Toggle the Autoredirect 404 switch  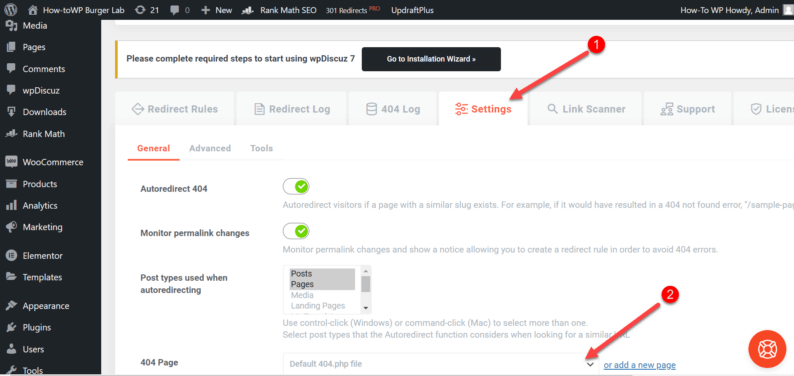296,187
